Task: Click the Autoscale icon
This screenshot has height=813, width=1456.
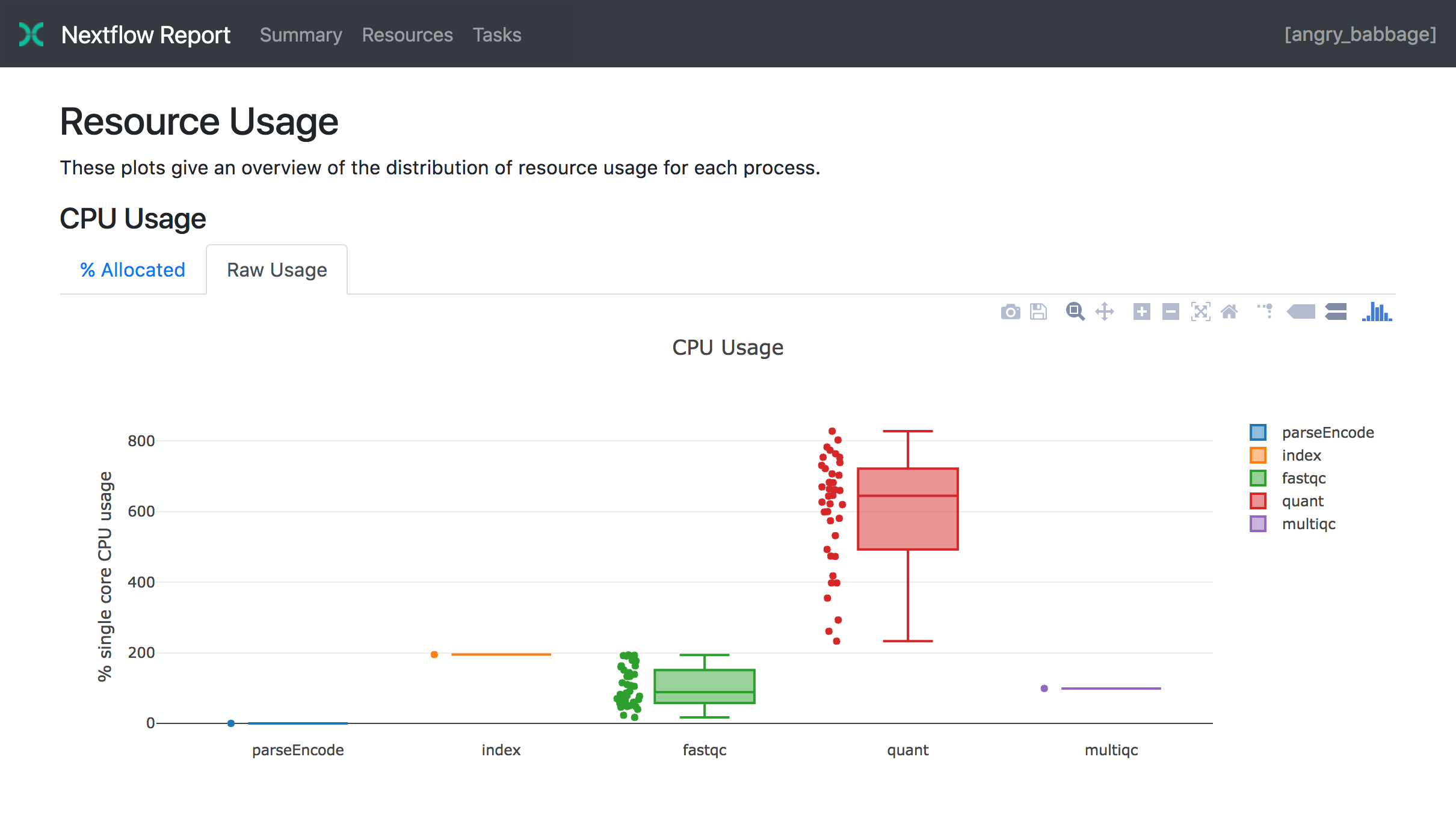Action: tap(1200, 311)
